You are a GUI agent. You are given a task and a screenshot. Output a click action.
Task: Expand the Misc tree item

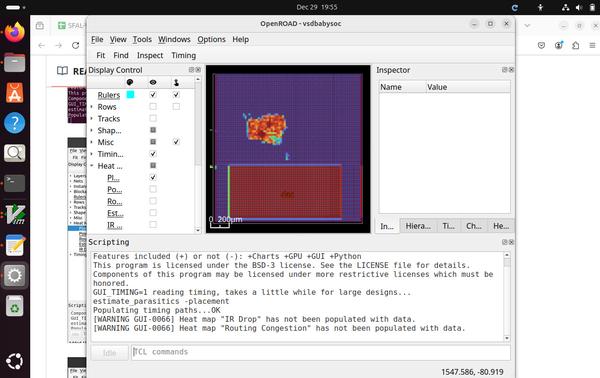tap(91, 142)
